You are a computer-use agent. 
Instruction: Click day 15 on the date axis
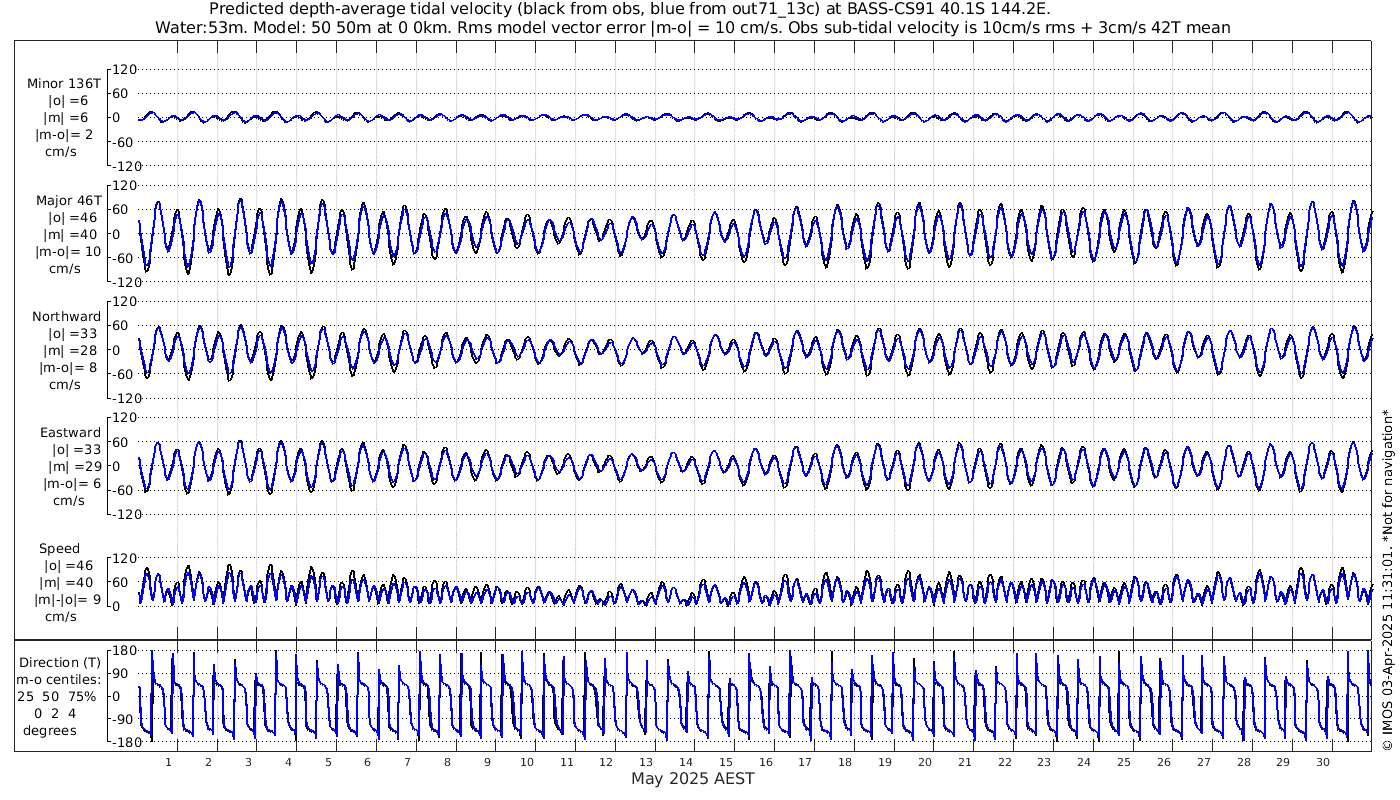pyautogui.click(x=725, y=762)
